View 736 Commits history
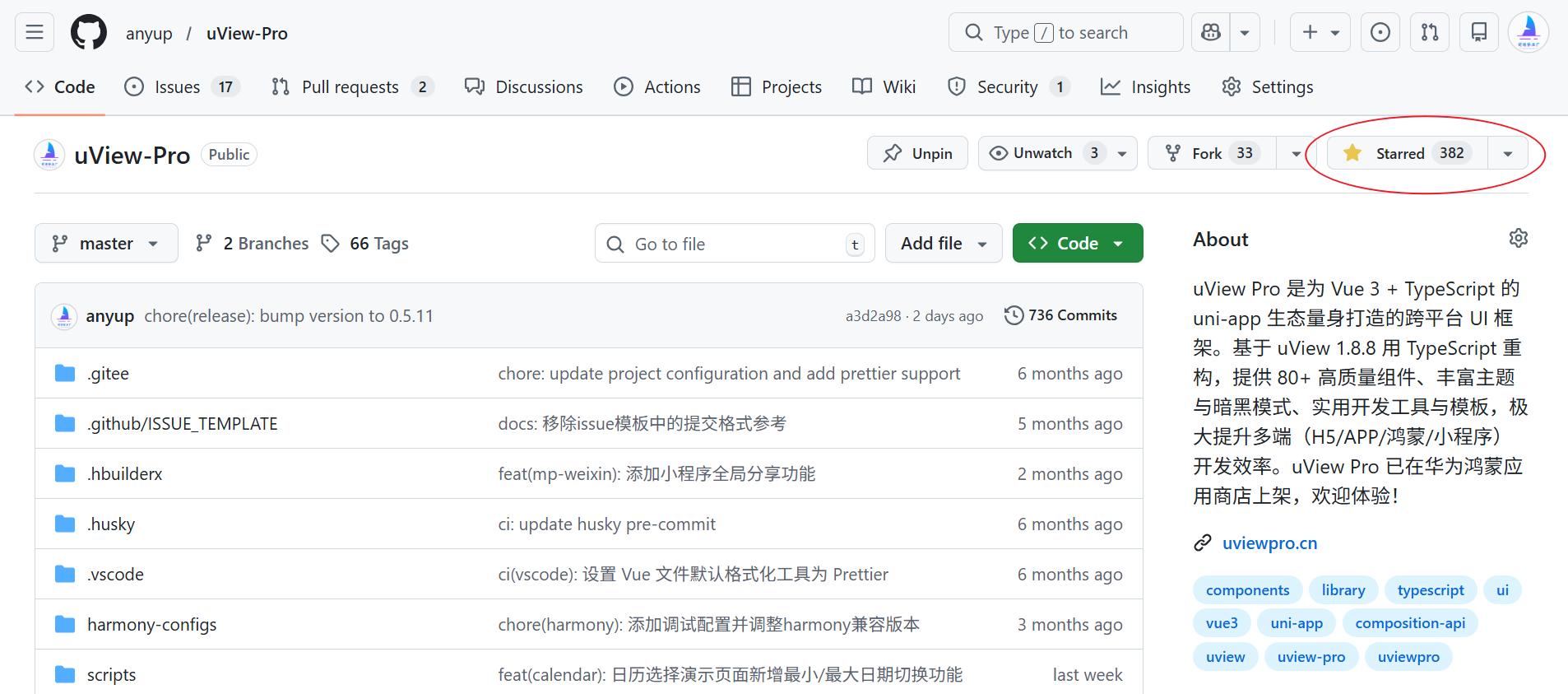 pos(1061,315)
